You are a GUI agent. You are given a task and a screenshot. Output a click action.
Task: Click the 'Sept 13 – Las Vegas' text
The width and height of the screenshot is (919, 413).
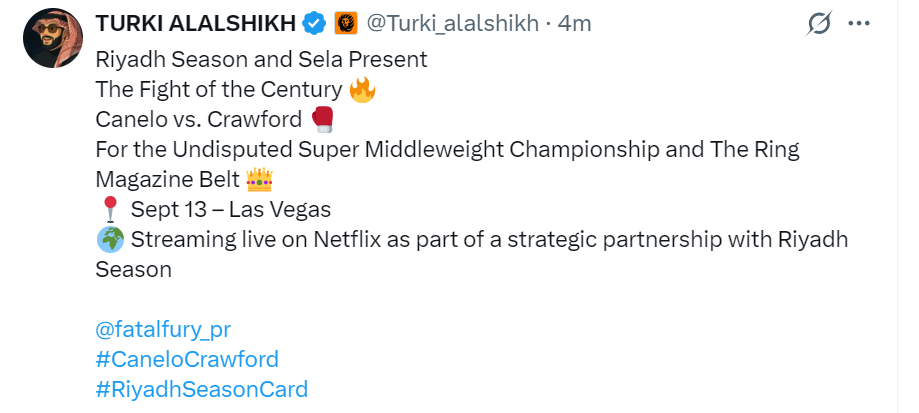[x=231, y=210]
